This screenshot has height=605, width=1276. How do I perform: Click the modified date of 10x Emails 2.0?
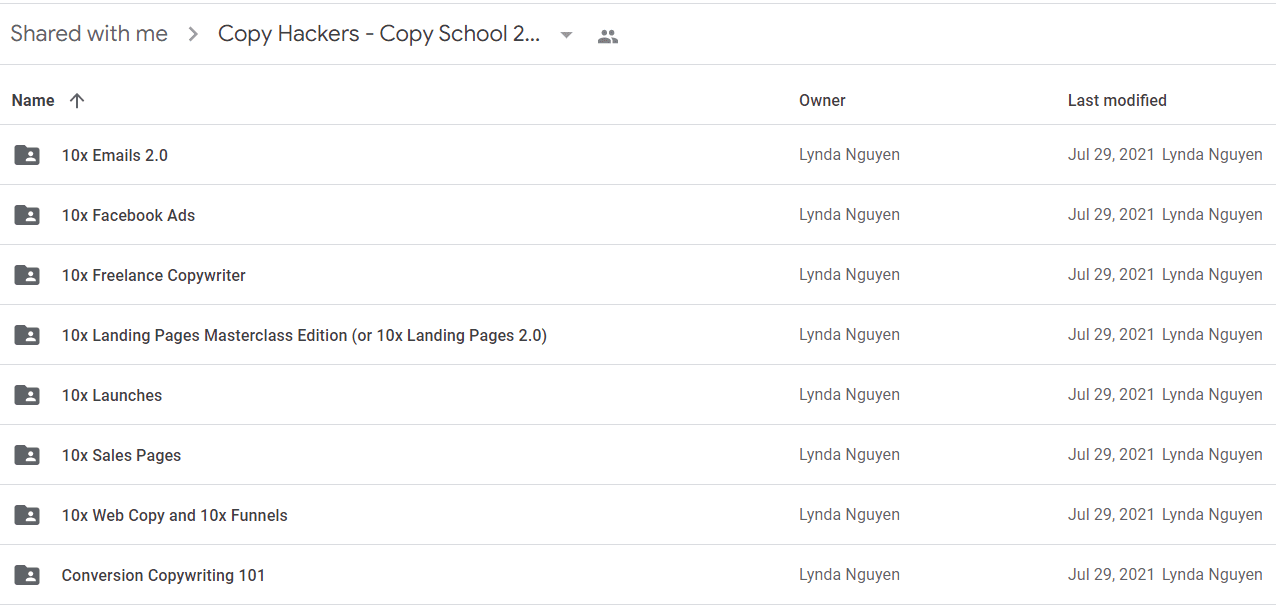[1111, 155]
